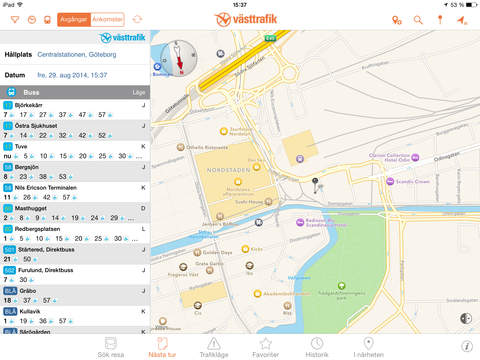Drop a pin using the pin icon
Screen dimensions: 480x360
[x=440, y=20]
